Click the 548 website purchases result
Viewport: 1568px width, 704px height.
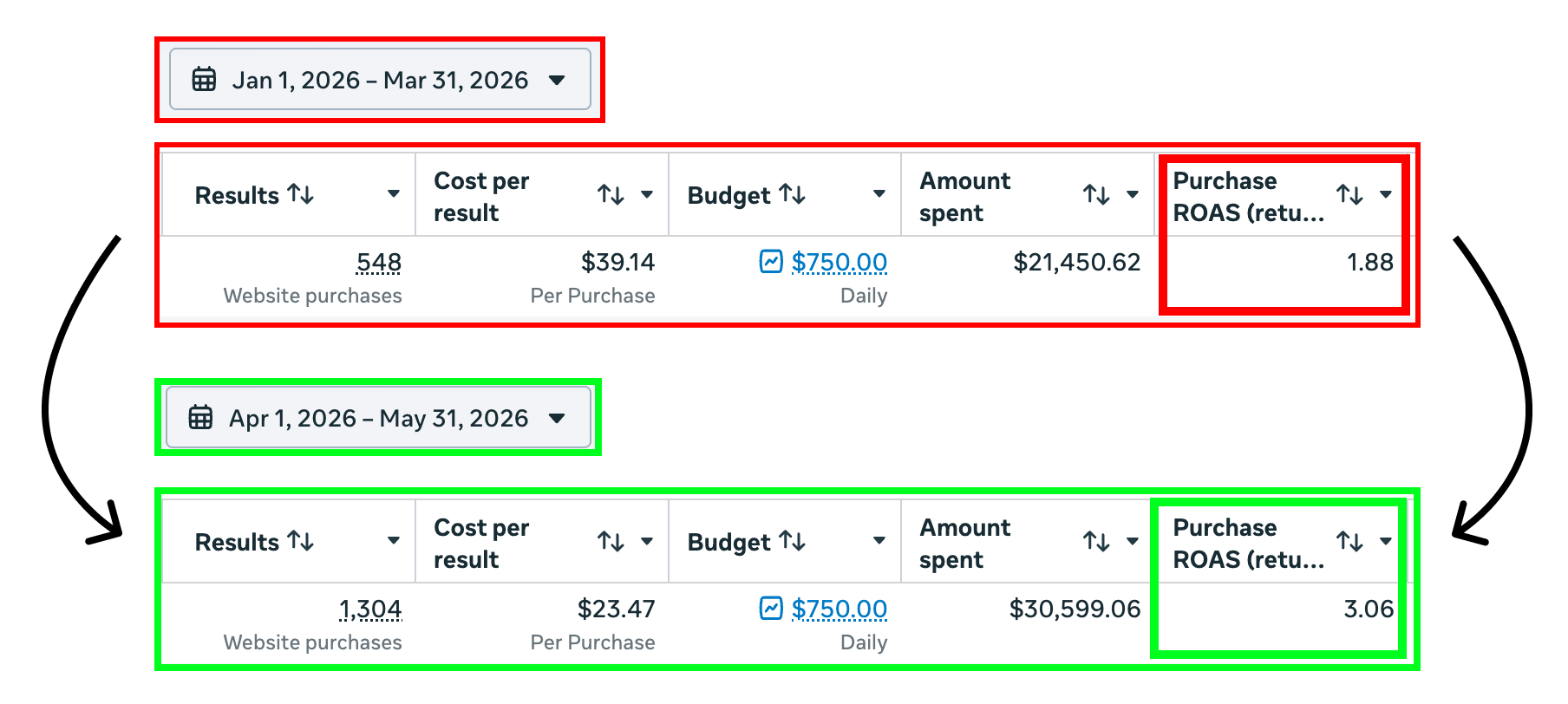tap(379, 262)
